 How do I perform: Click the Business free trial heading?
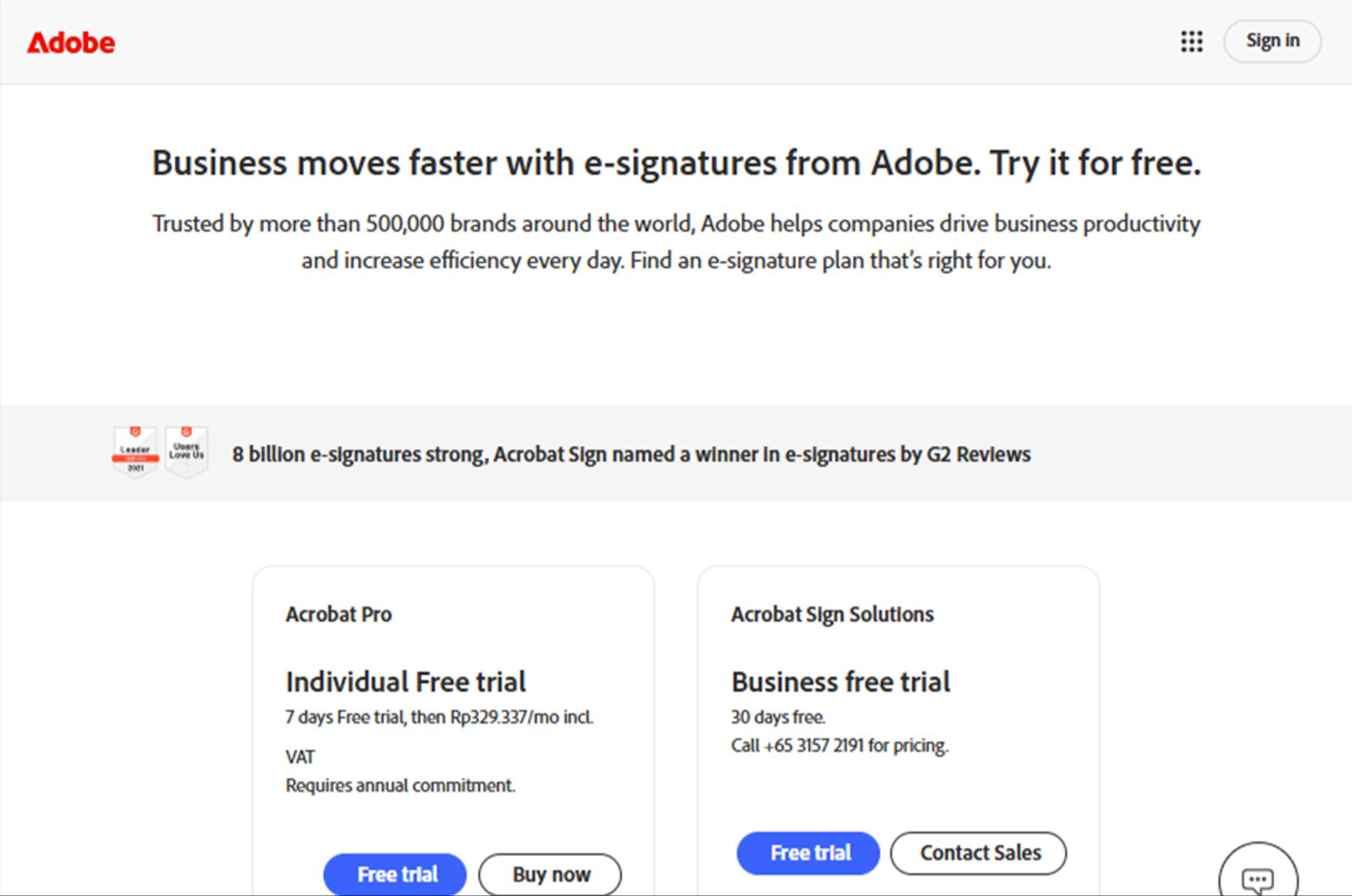tap(840, 682)
